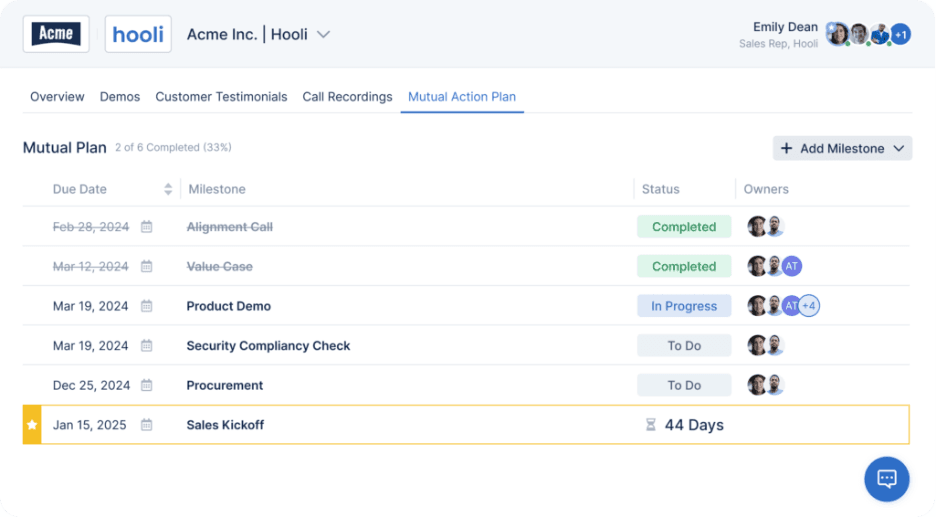936x517 pixels.
Task: Click the hourglass icon beside 44 Days
Action: pos(651,424)
